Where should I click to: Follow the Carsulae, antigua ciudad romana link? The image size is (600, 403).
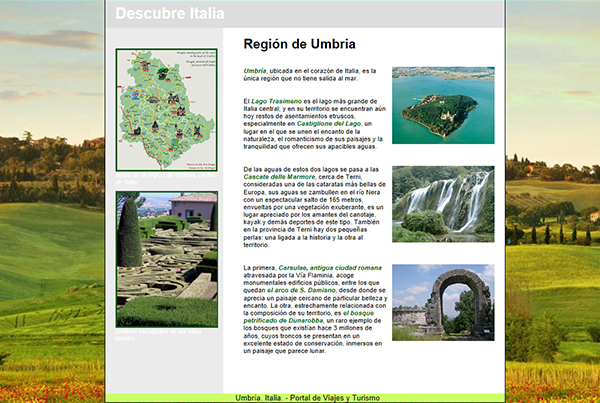pos(330,268)
